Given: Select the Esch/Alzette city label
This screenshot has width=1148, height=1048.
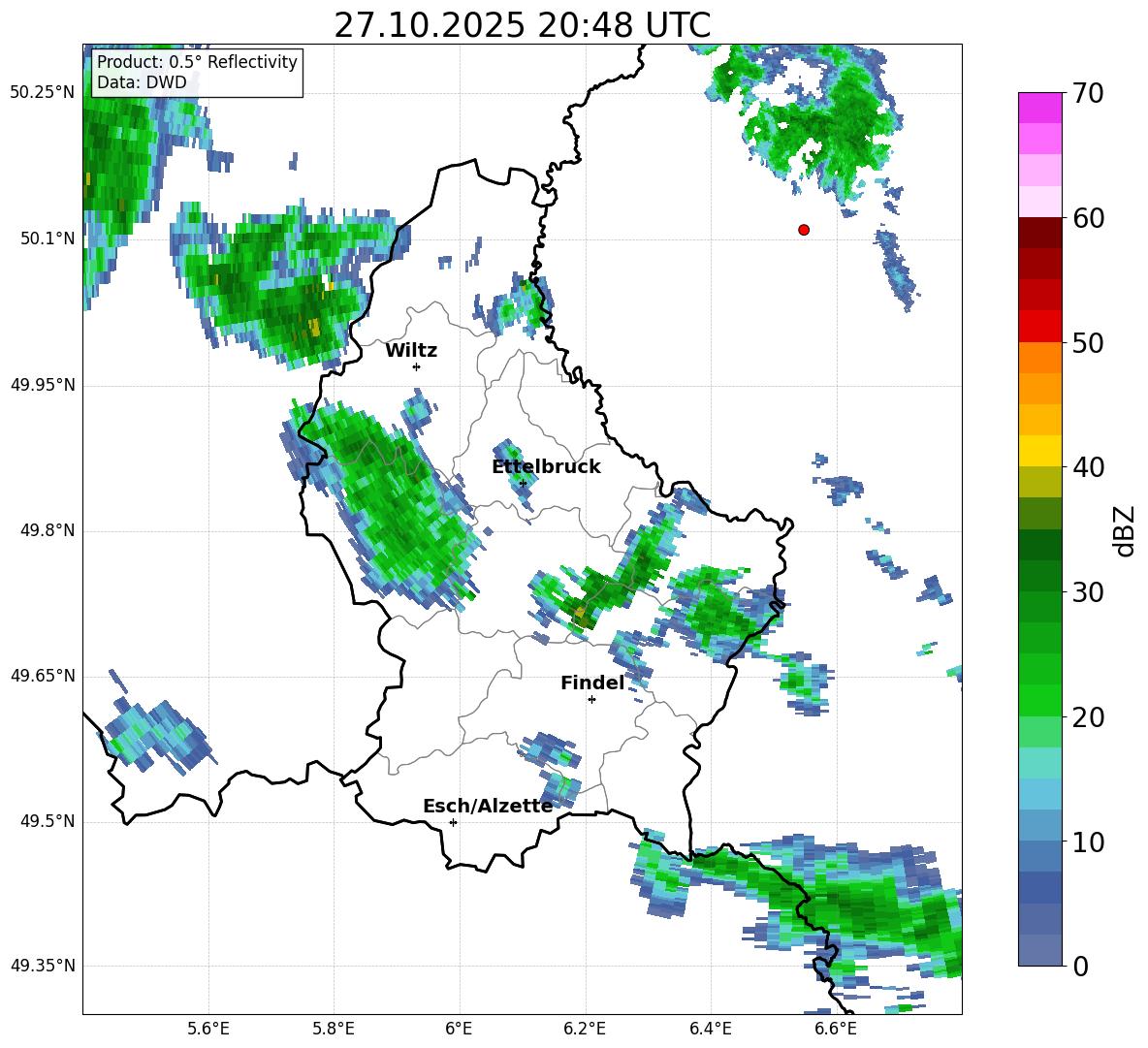Looking at the screenshot, I should coord(488,807).
